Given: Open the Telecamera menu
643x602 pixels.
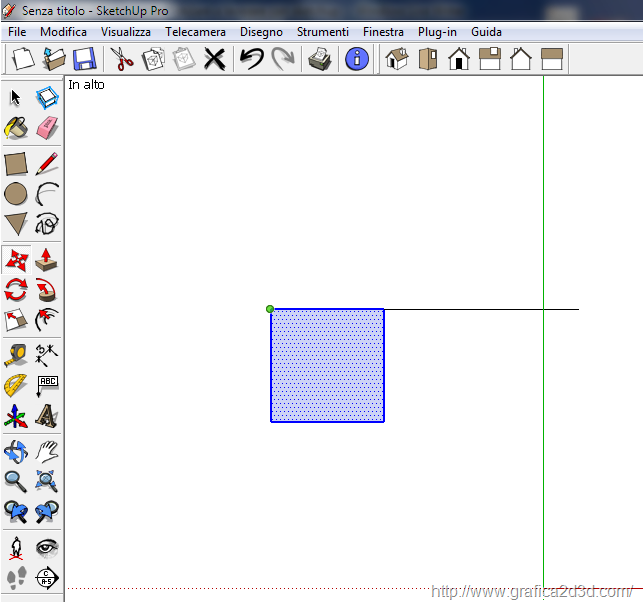Looking at the screenshot, I should coord(195,32).
